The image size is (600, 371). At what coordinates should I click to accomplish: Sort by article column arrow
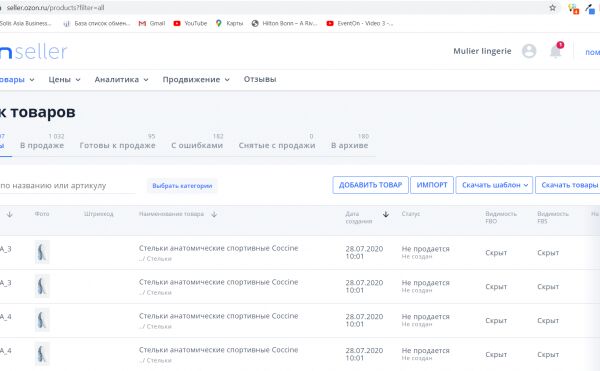click(x=10, y=214)
